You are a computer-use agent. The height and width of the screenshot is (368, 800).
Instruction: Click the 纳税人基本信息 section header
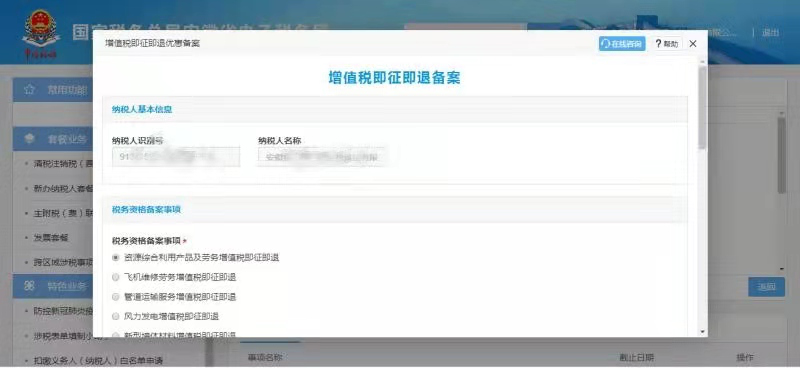[142, 109]
